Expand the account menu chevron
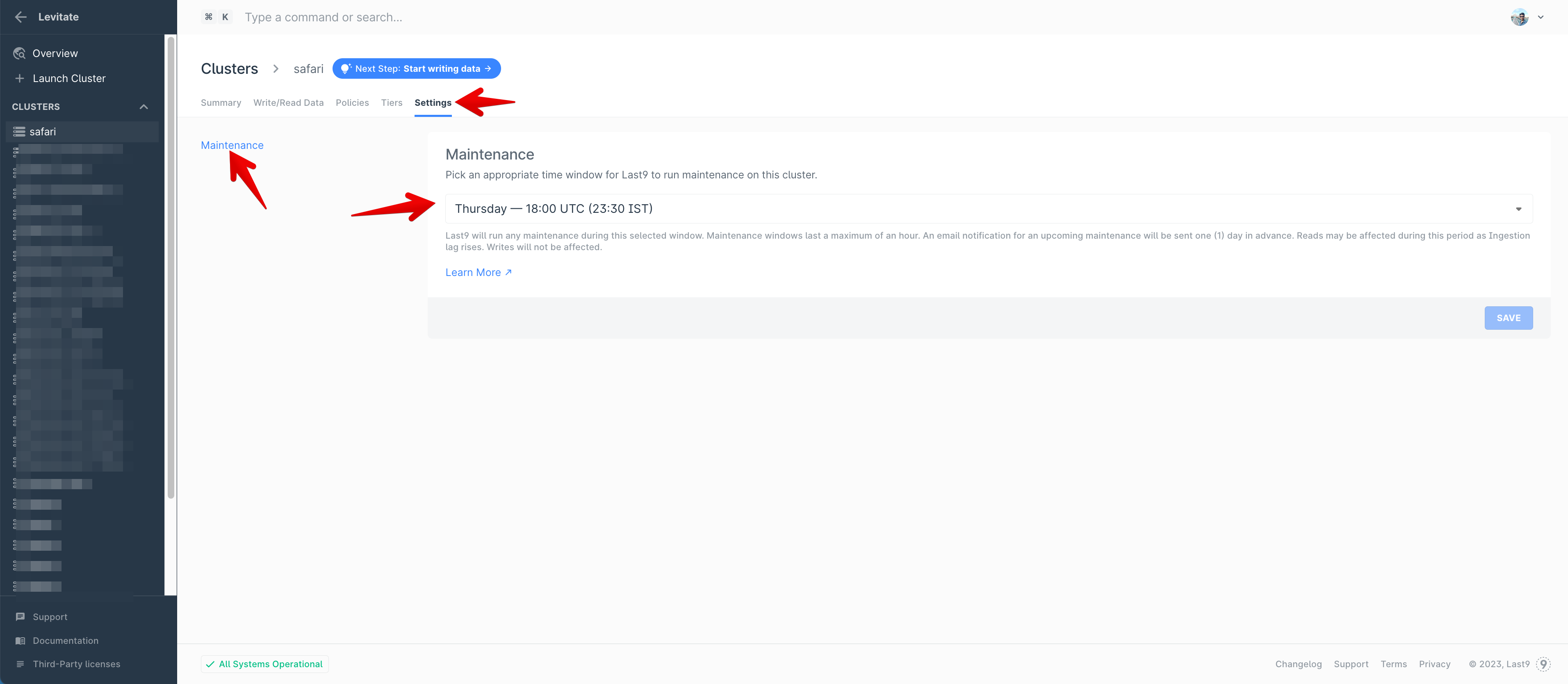The image size is (1568, 684). [x=1541, y=17]
